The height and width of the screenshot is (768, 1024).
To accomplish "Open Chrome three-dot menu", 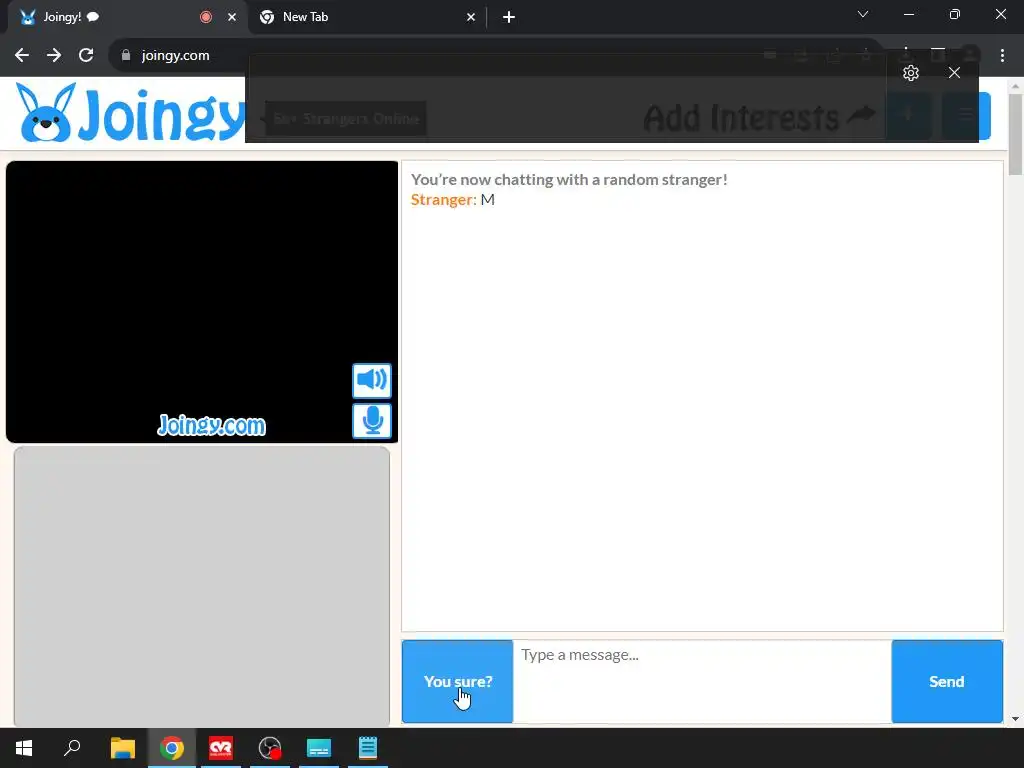I will tap(1002, 56).
